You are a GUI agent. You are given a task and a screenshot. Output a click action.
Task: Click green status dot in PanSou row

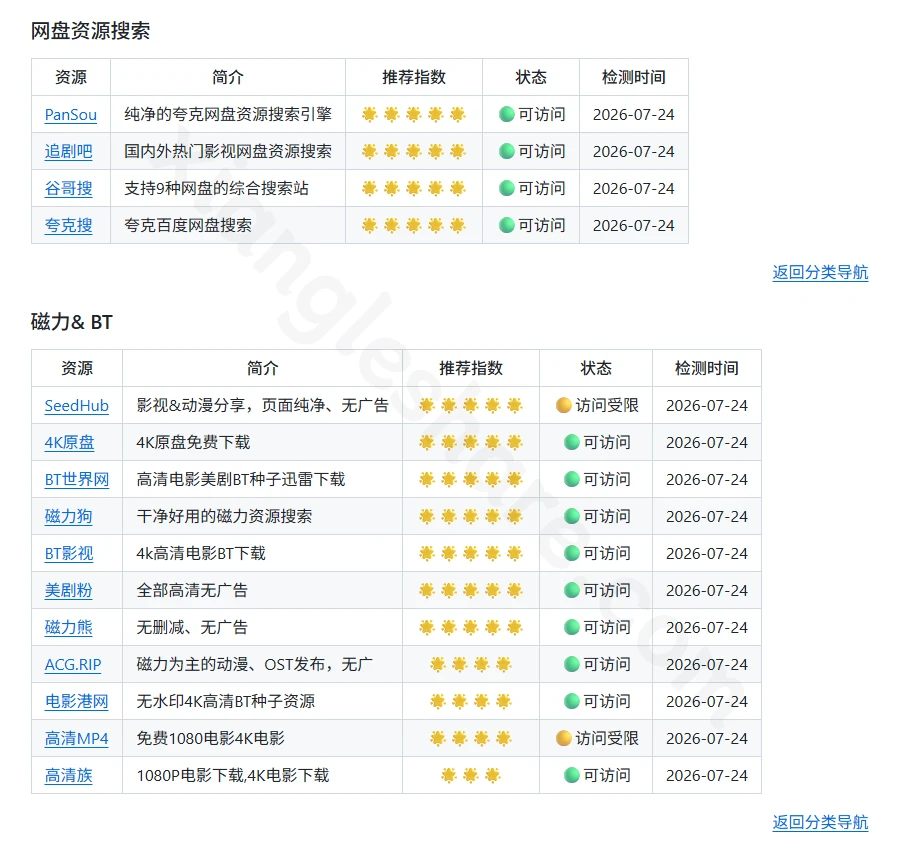pyautogui.click(x=507, y=114)
